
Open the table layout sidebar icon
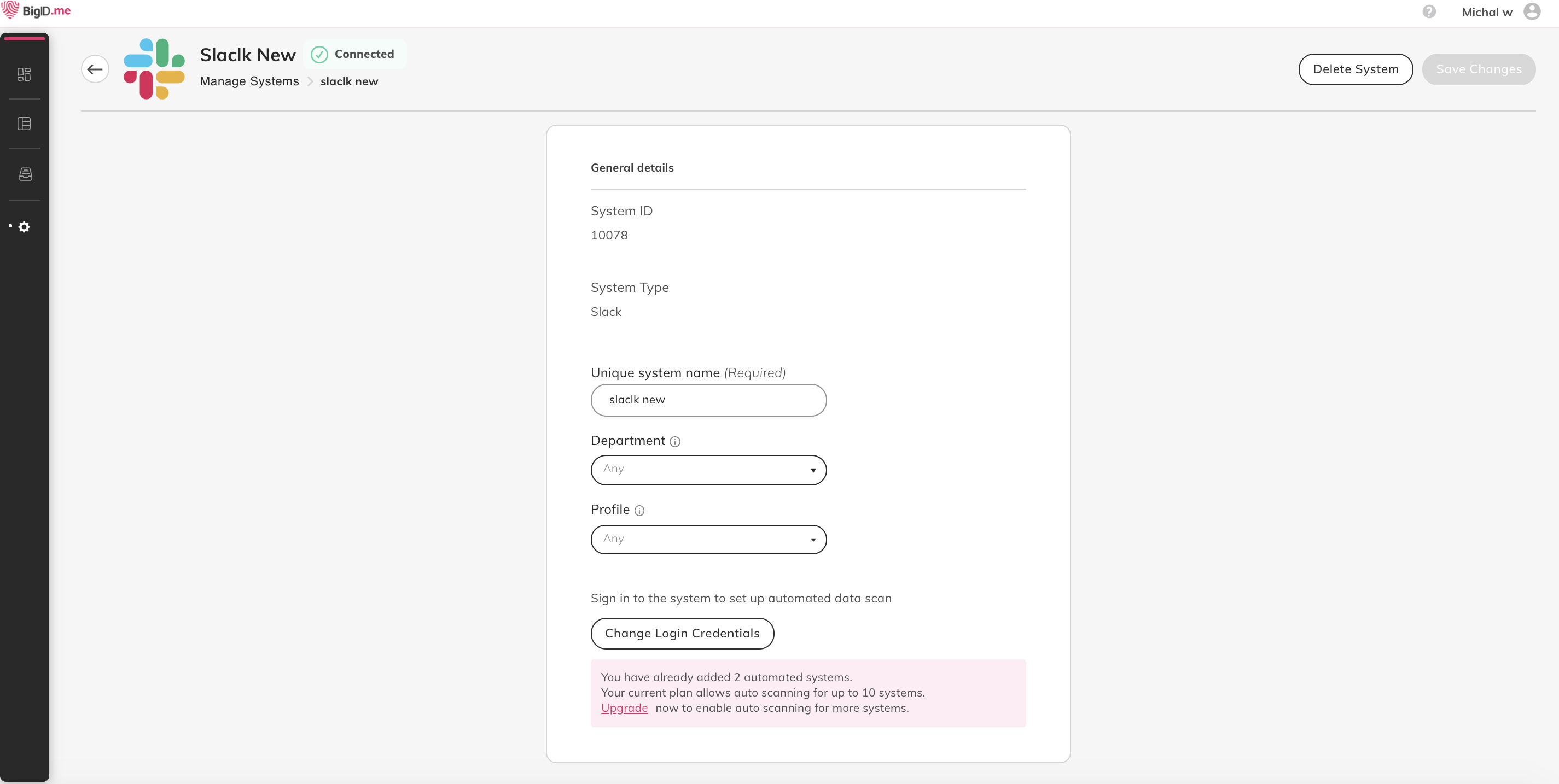24,124
